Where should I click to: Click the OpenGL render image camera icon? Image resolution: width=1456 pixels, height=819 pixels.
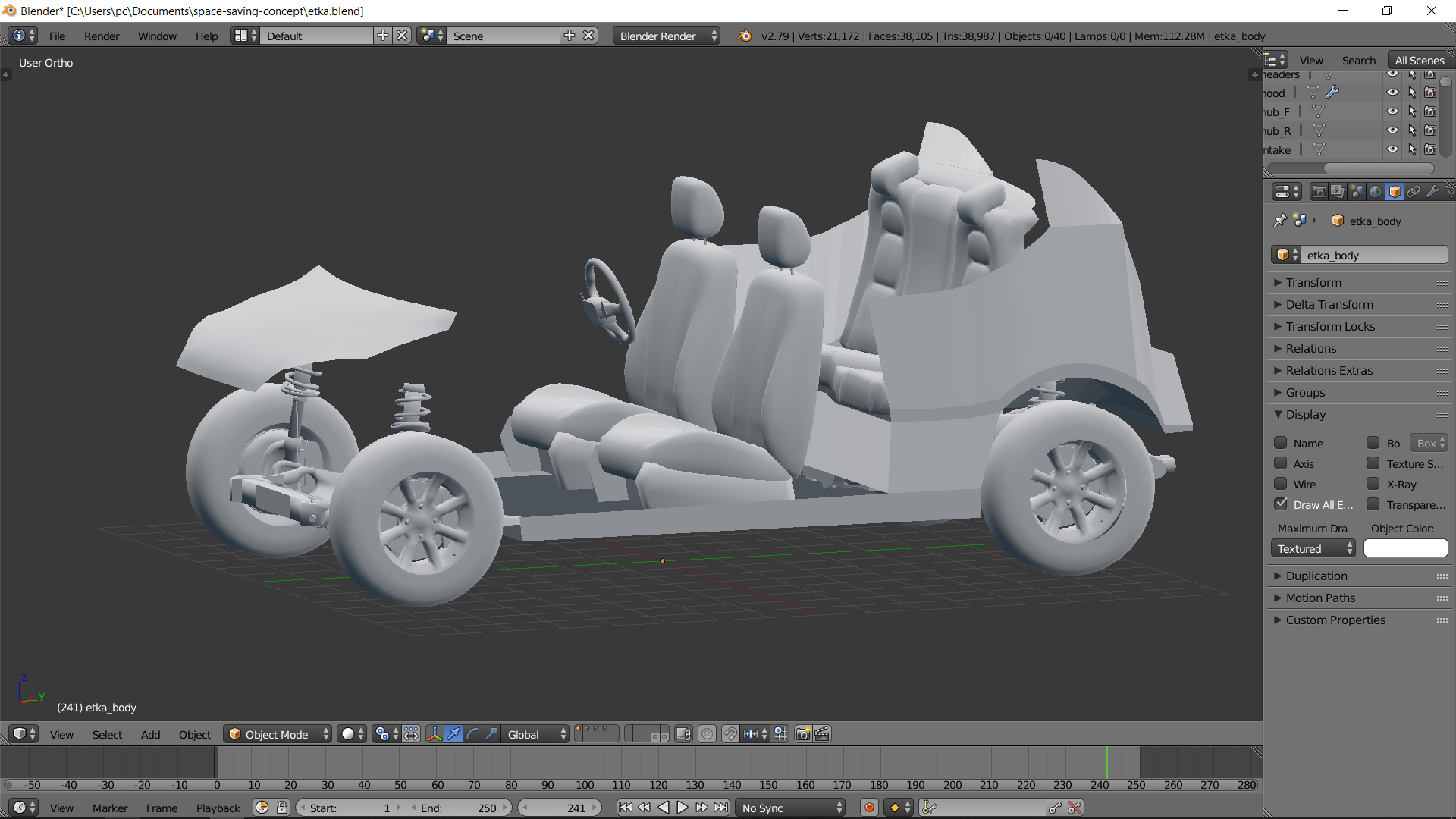point(803,734)
